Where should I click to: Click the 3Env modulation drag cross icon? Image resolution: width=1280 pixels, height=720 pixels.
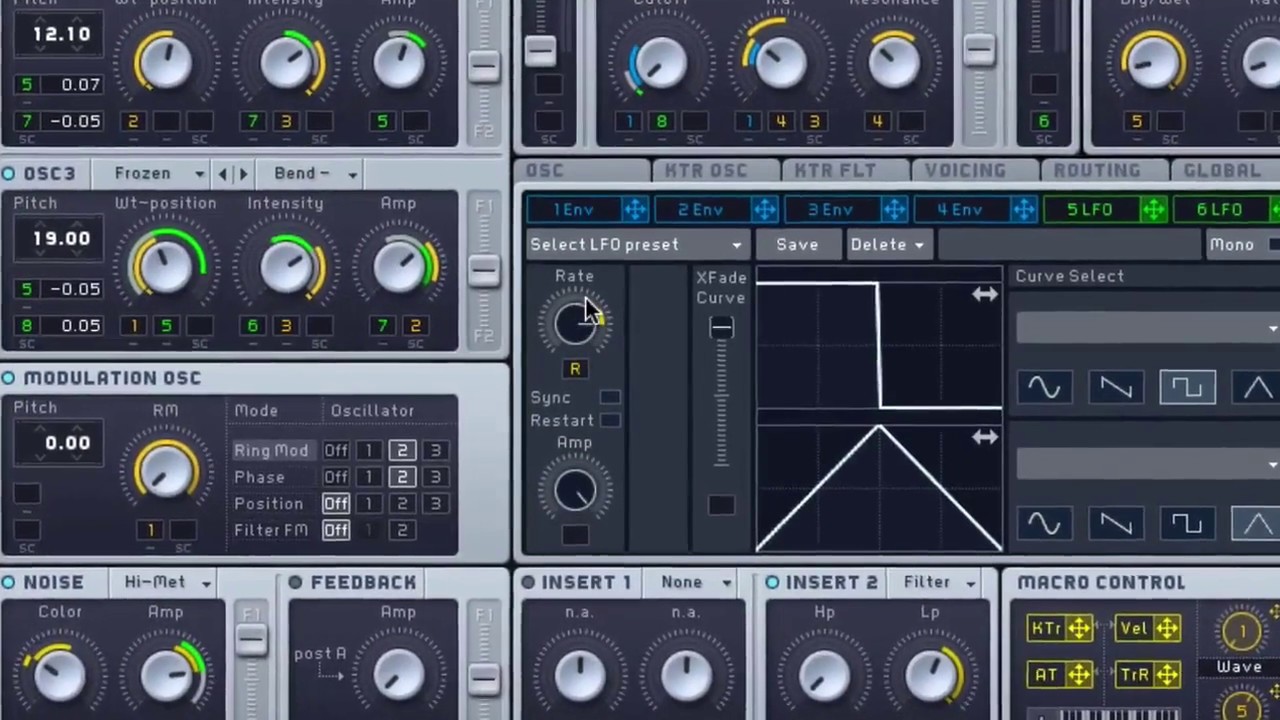tap(895, 210)
